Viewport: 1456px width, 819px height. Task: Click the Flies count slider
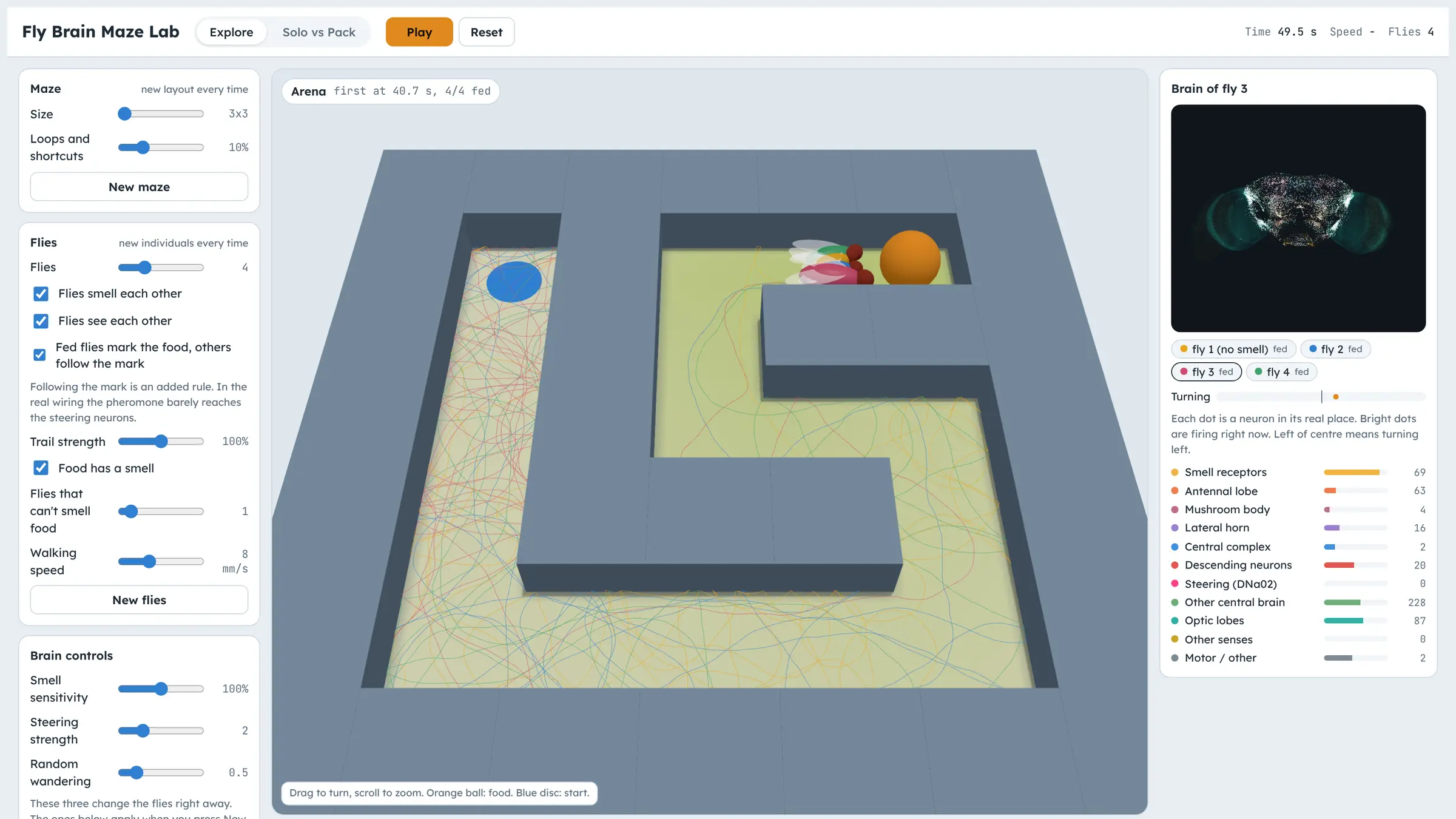click(x=161, y=268)
